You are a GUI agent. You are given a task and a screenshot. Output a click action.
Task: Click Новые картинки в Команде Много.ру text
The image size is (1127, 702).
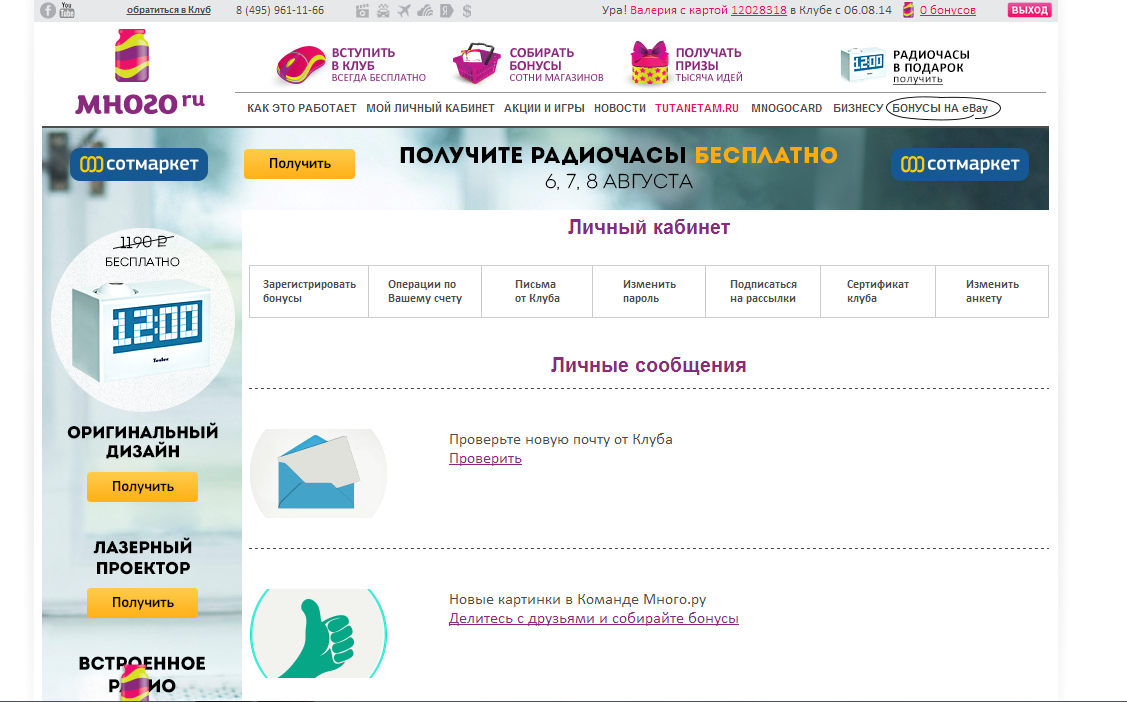pyautogui.click(x=578, y=599)
